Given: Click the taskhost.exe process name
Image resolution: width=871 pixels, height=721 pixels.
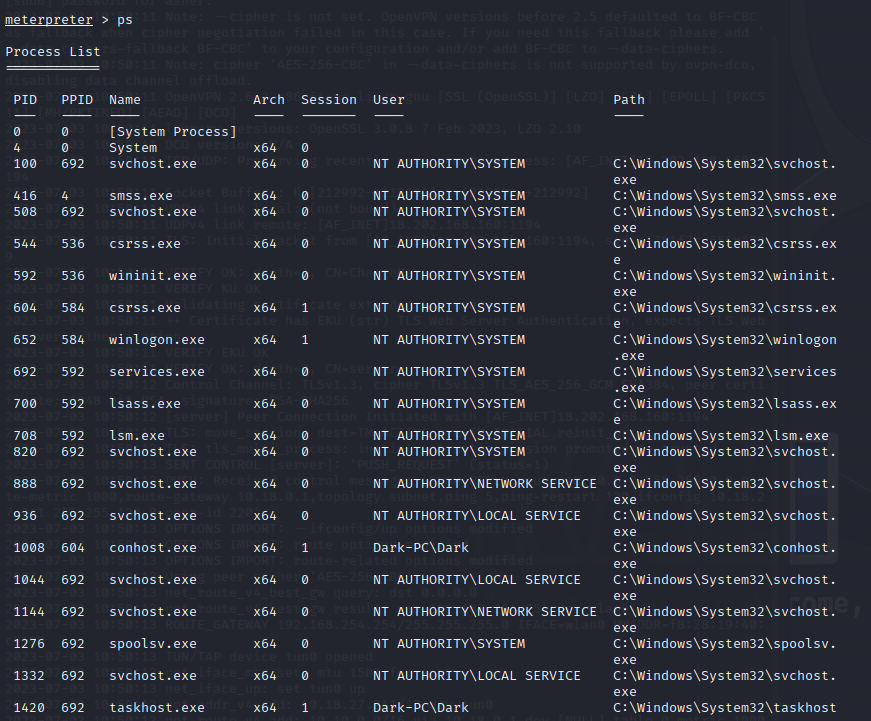Looking at the screenshot, I should 157,708.
